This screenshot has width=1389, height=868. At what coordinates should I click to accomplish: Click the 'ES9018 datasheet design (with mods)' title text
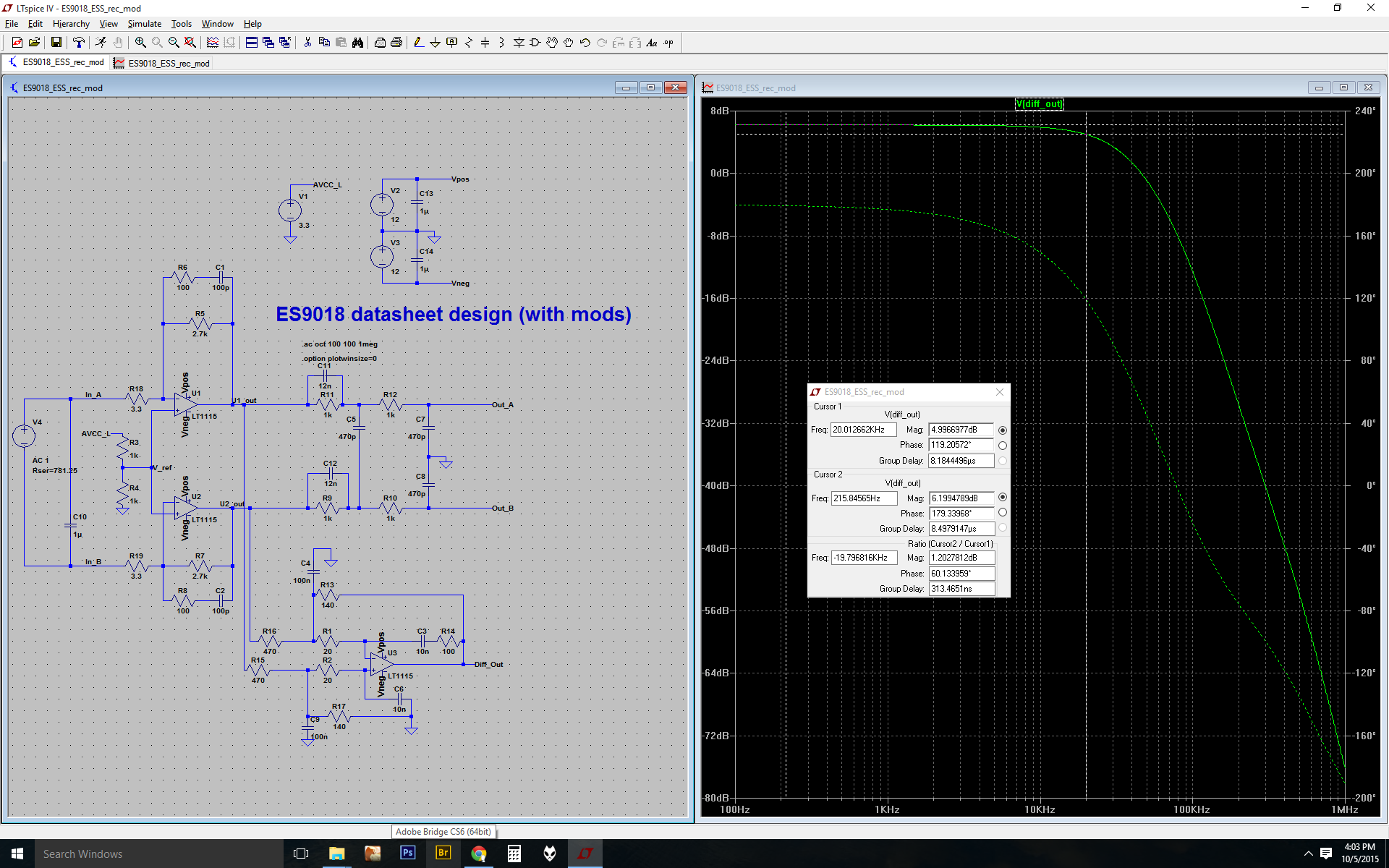tap(454, 315)
